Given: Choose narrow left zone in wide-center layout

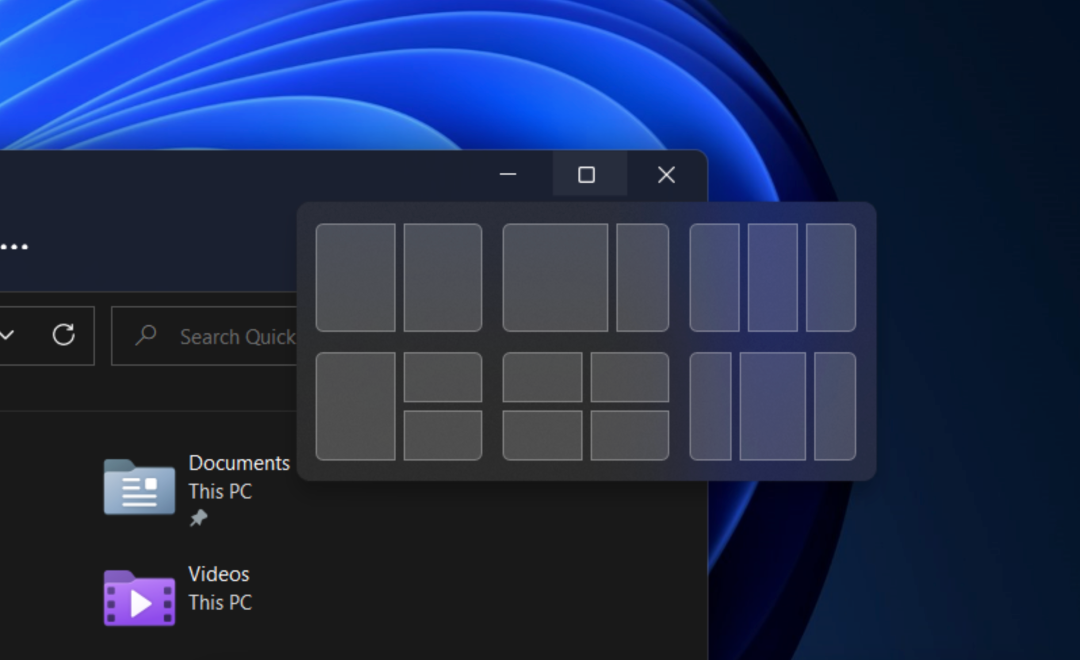Looking at the screenshot, I should coord(710,406).
